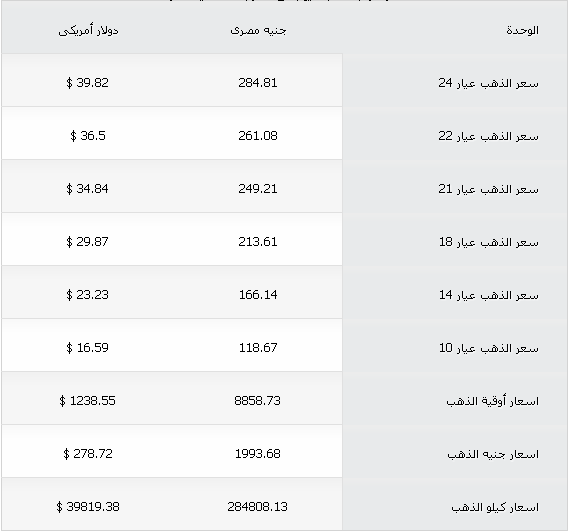Select the سعر الذهب عيار 14 row label
Screen dimensions: 569x531
pyautogui.click(x=488, y=295)
